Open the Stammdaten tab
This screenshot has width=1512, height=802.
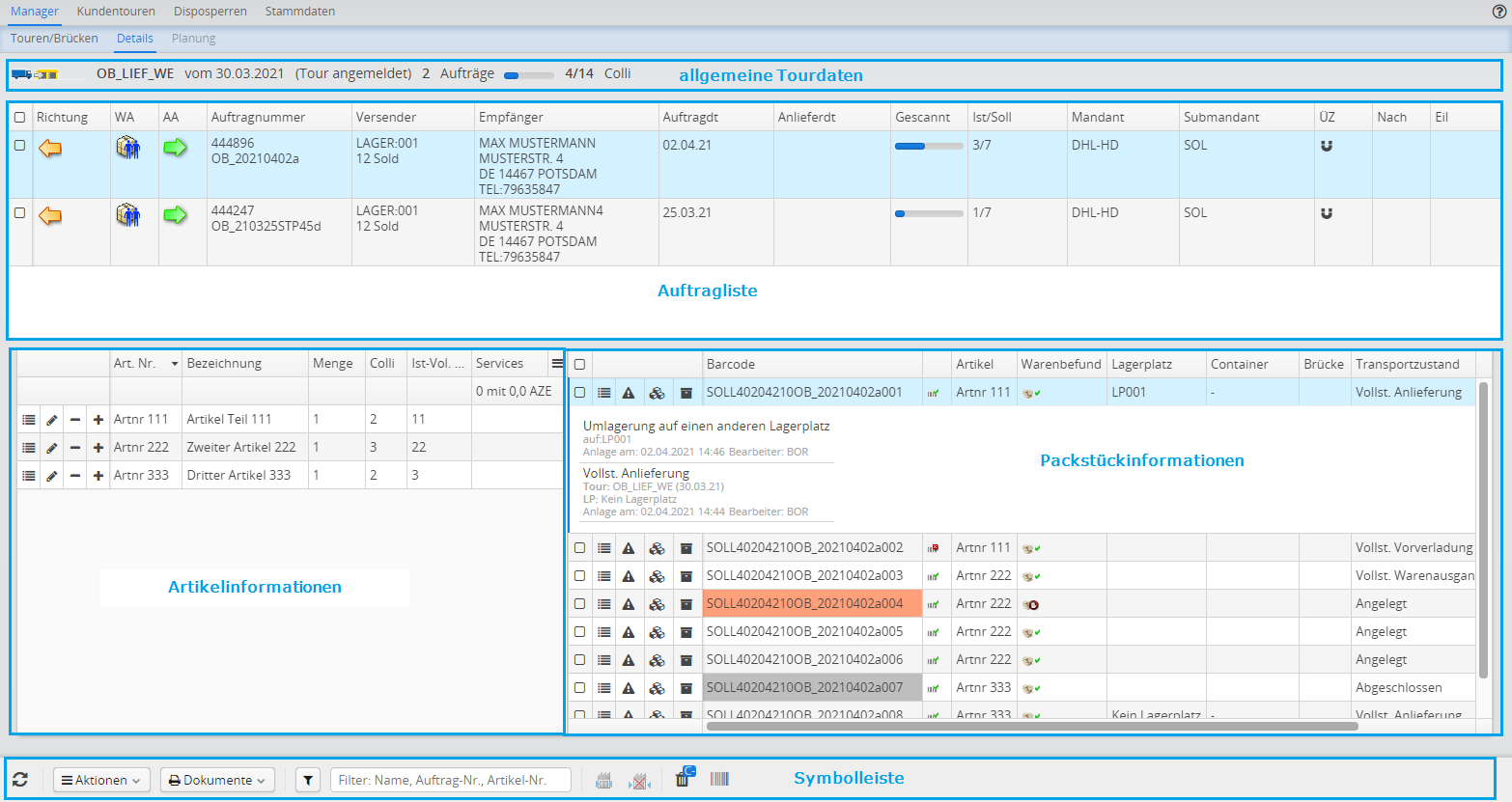click(x=300, y=12)
